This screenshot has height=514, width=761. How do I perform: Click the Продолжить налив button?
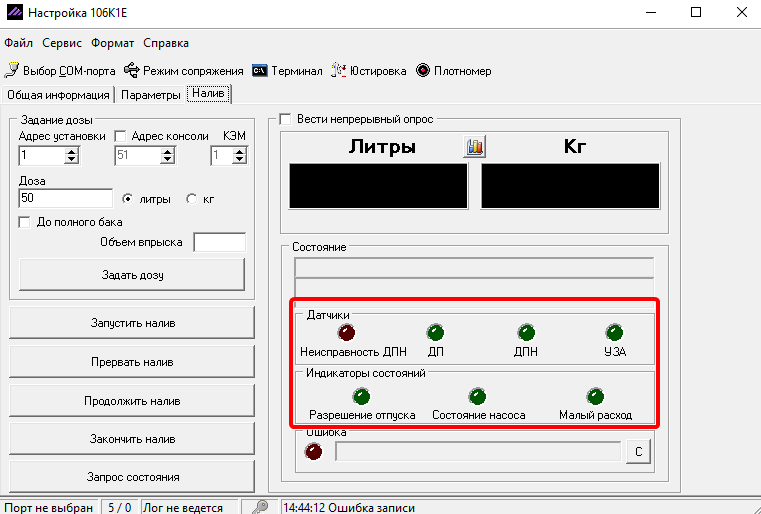coord(132,400)
